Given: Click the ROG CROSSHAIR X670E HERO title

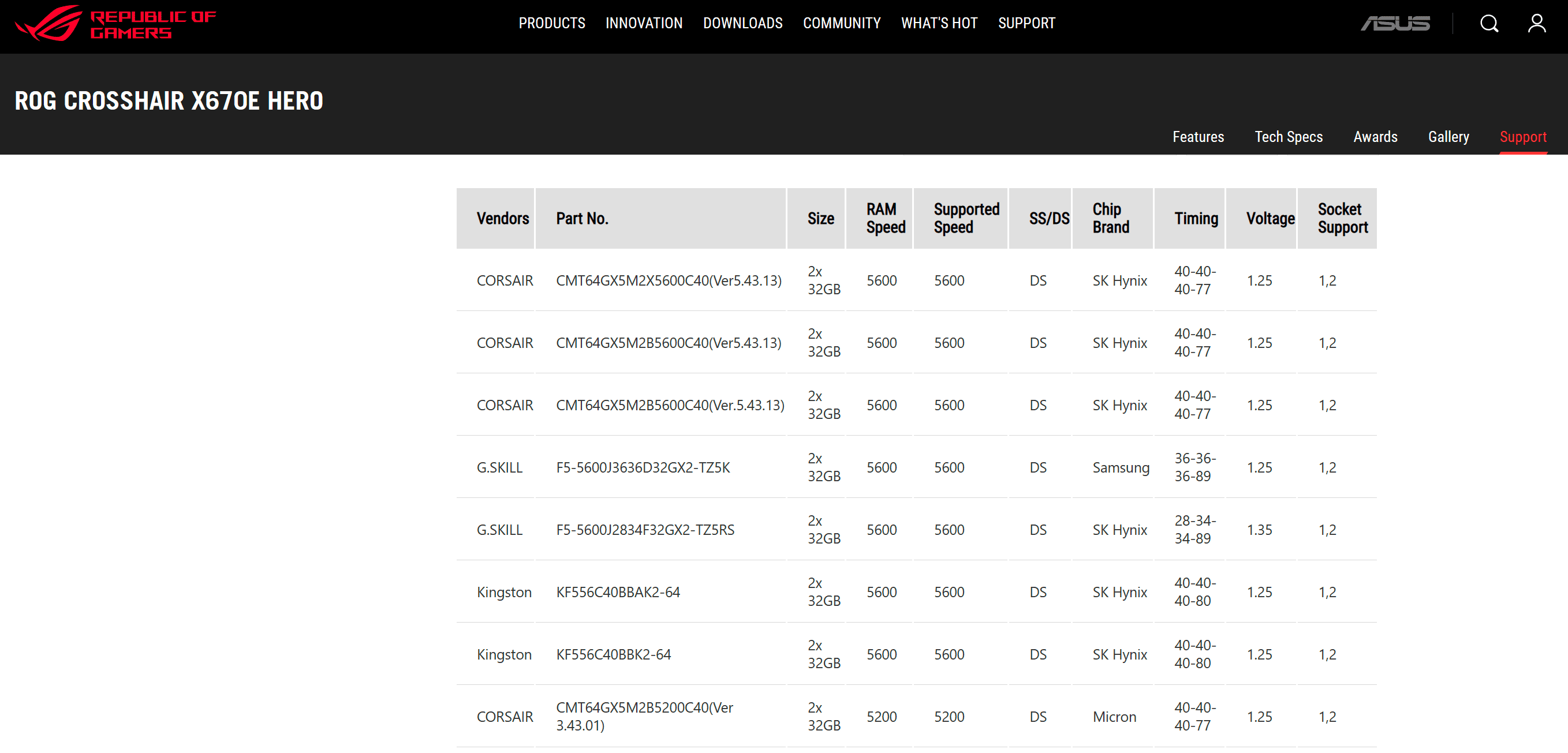Looking at the screenshot, I should [169, 101].
